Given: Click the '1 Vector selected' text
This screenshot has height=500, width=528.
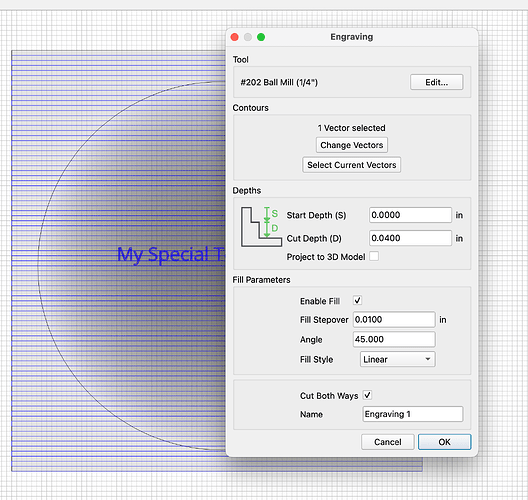Looking at the screenshot, I should coord(352,128).
